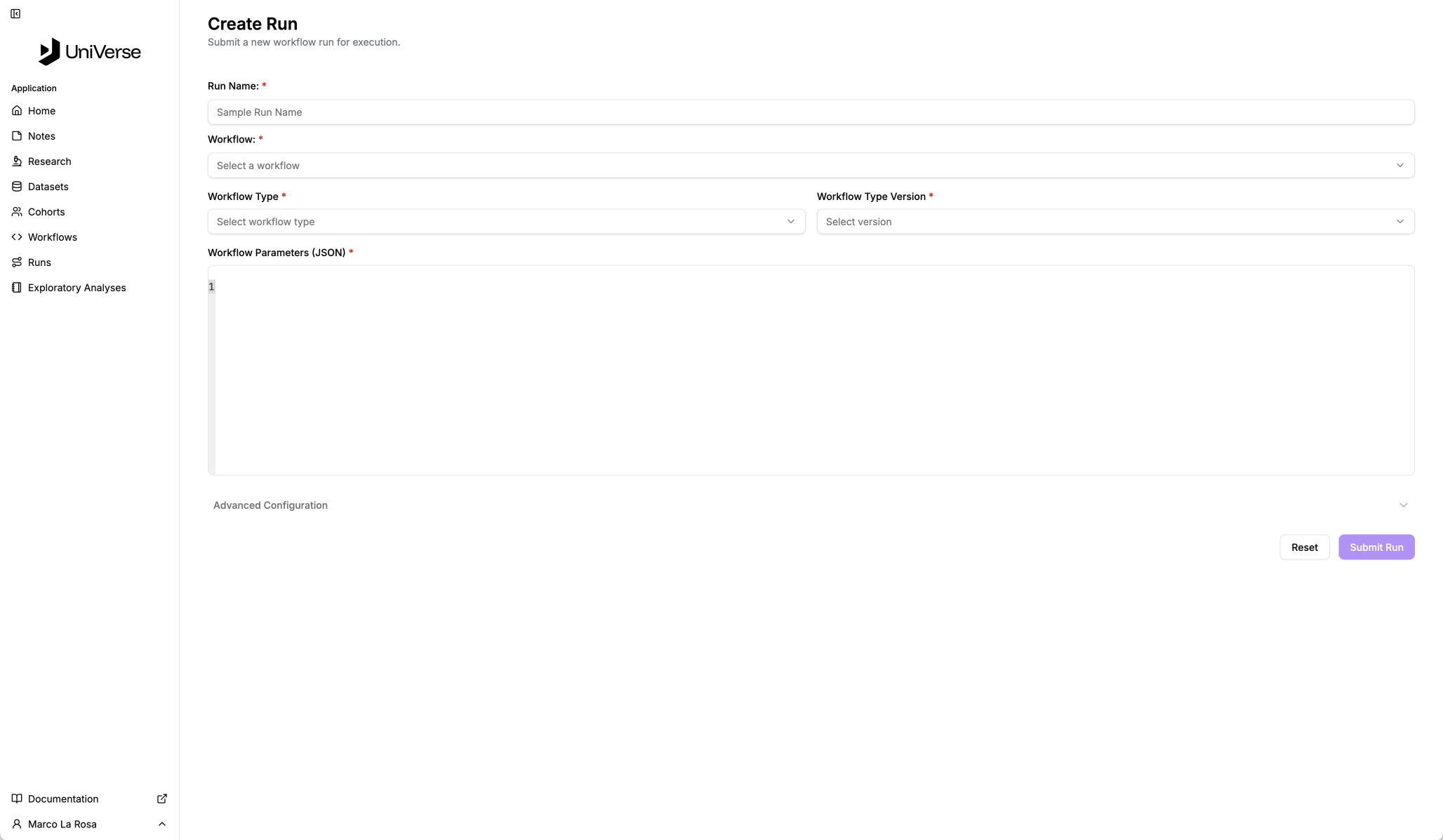Collapse the sidebar panel icon
This screenshot has height=840, width=1443.
[15, 14]
